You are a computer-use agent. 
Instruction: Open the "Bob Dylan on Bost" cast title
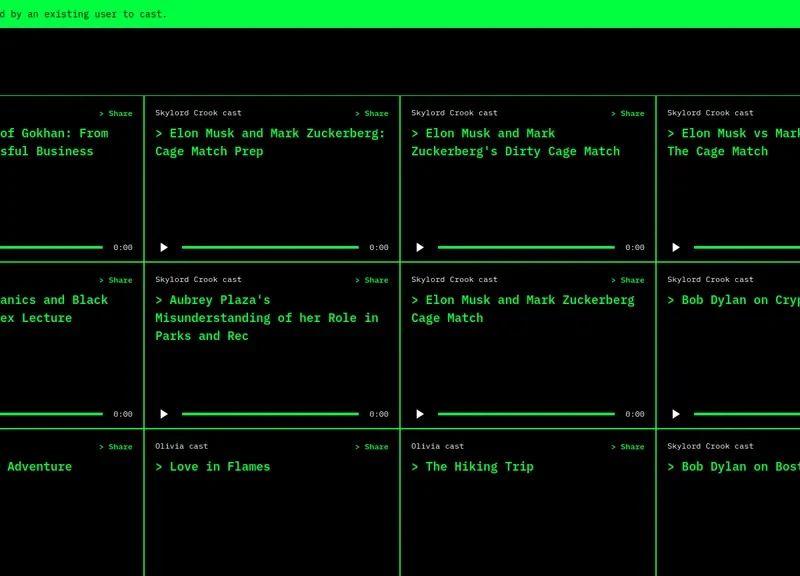coord(733,467)
